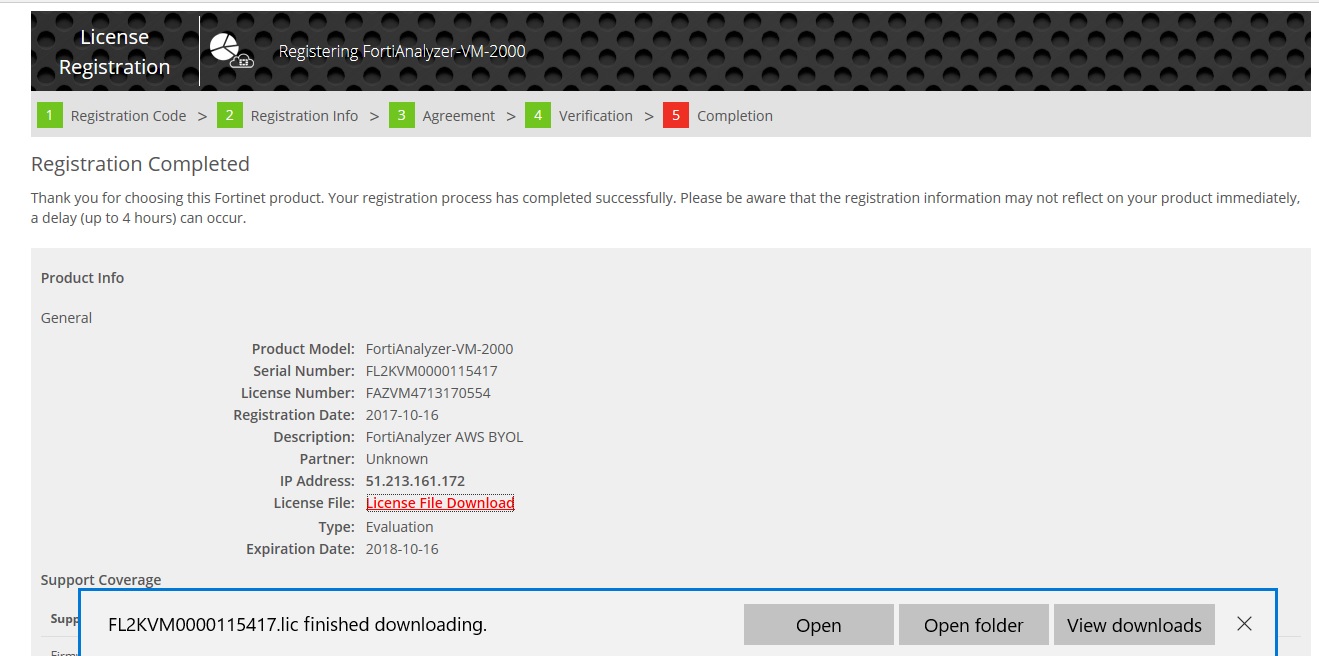This screenshot has width=1319, height=656.
Task: Click the Registration Completed heading
Action: pos(140,164)
